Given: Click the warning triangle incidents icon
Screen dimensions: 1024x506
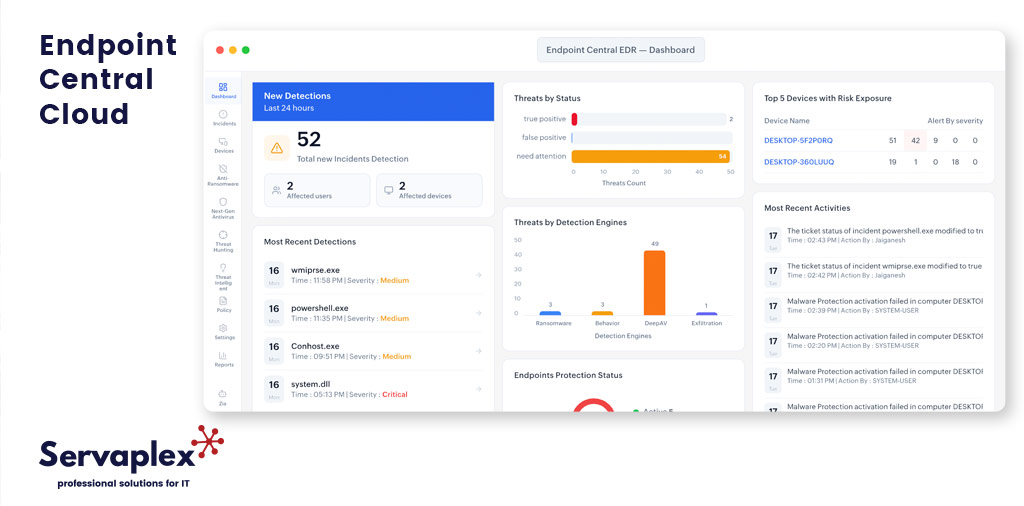Looking at the screenshot, I should (x=276, y=148).
